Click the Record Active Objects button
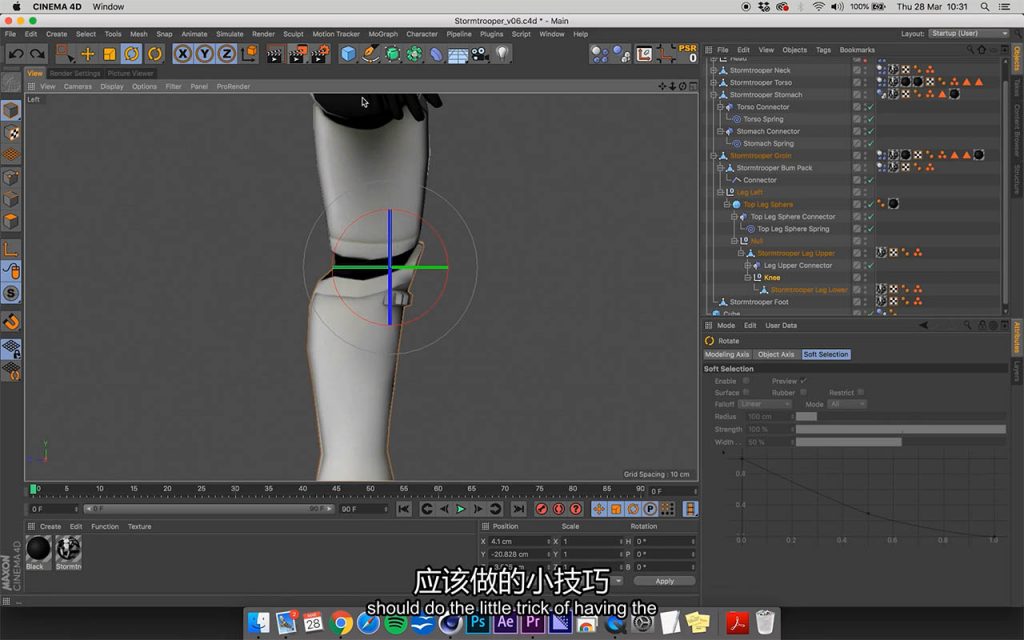Image resolution: width=1024 pixels, height=640 pixels. (541, 509)
